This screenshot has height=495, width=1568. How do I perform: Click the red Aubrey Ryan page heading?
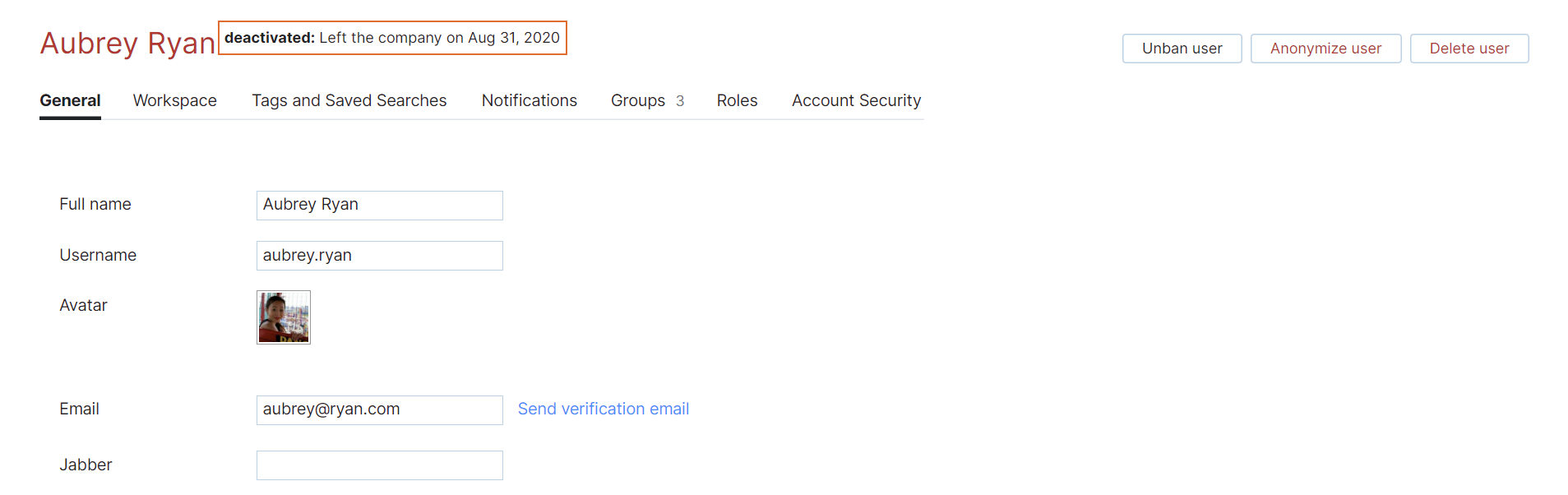click(x=127, y=43)
